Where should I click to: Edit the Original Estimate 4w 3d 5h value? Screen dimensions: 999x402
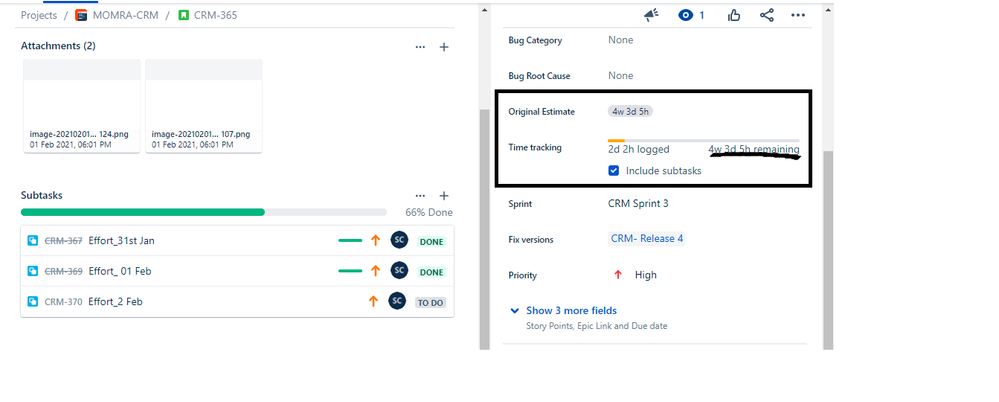click(630, 111)
